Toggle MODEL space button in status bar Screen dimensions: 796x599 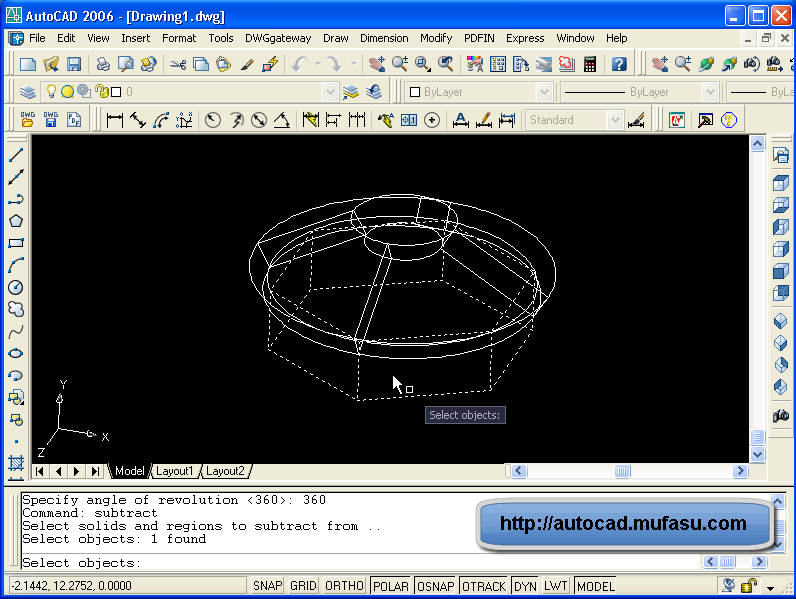[595, 586]
